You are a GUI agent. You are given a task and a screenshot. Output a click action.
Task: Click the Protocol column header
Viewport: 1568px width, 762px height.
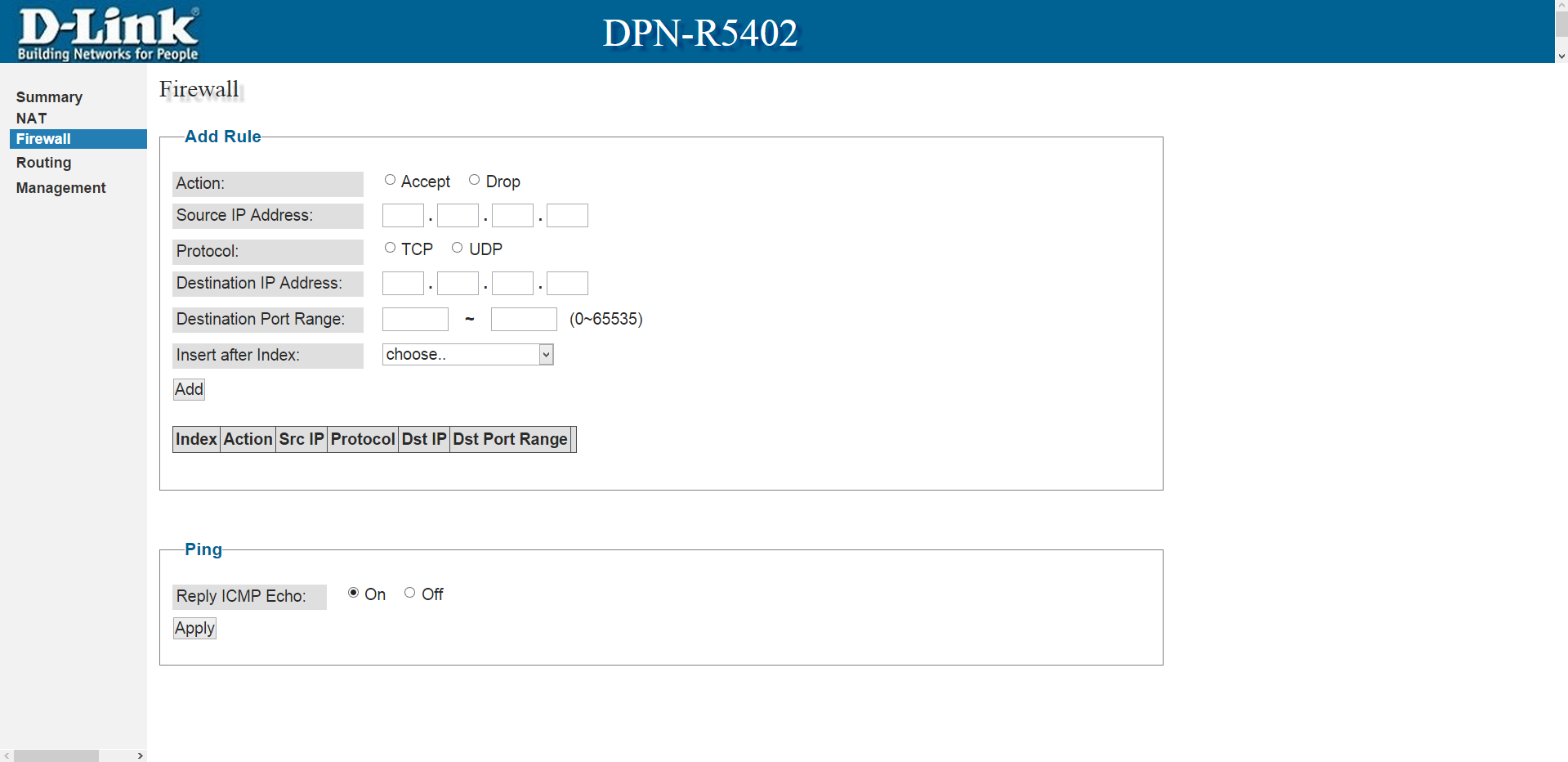click(x=363, y=439)
